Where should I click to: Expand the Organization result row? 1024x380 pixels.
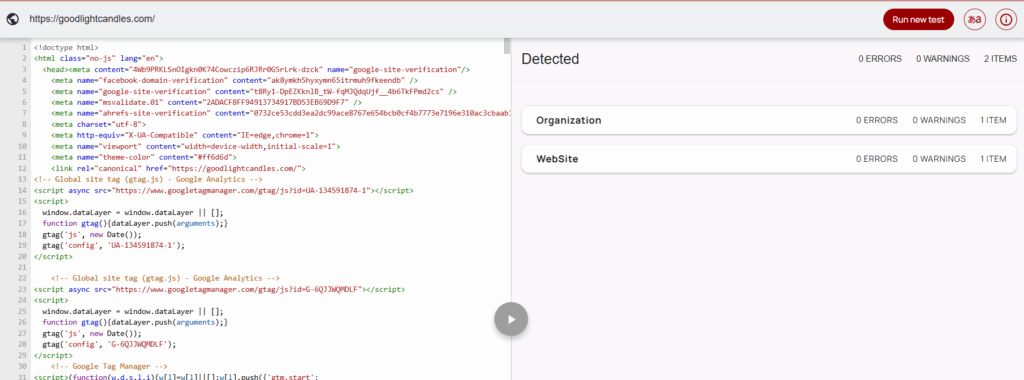tap(769, 120)
